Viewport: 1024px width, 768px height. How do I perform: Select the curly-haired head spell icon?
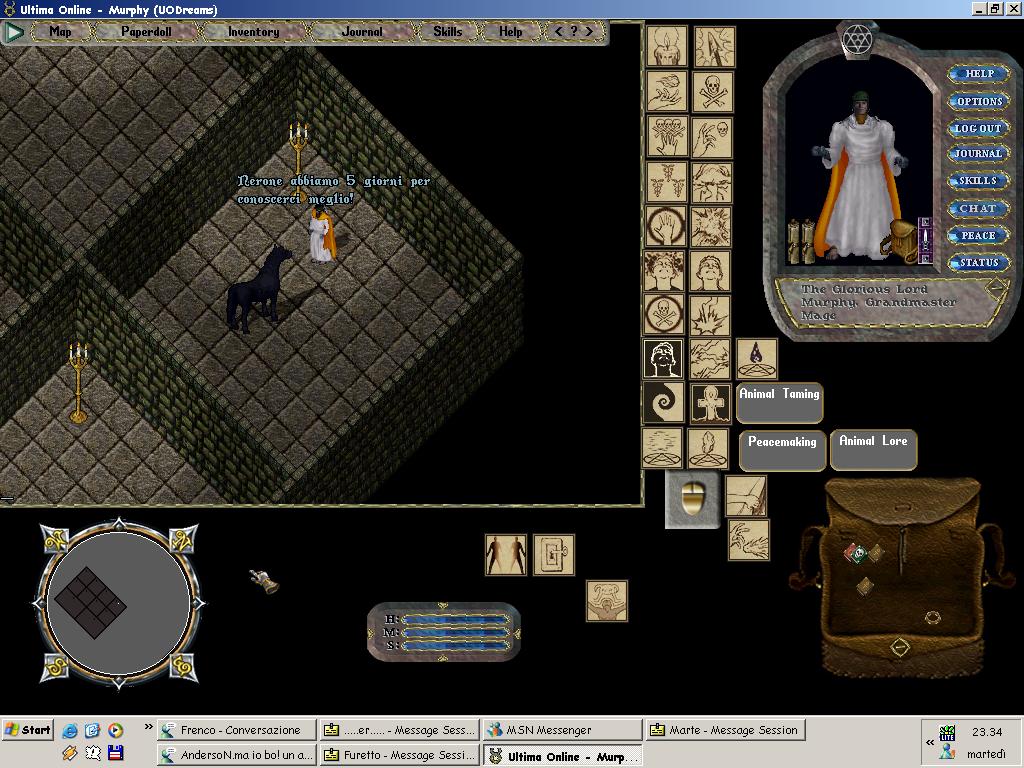(664, 270)
